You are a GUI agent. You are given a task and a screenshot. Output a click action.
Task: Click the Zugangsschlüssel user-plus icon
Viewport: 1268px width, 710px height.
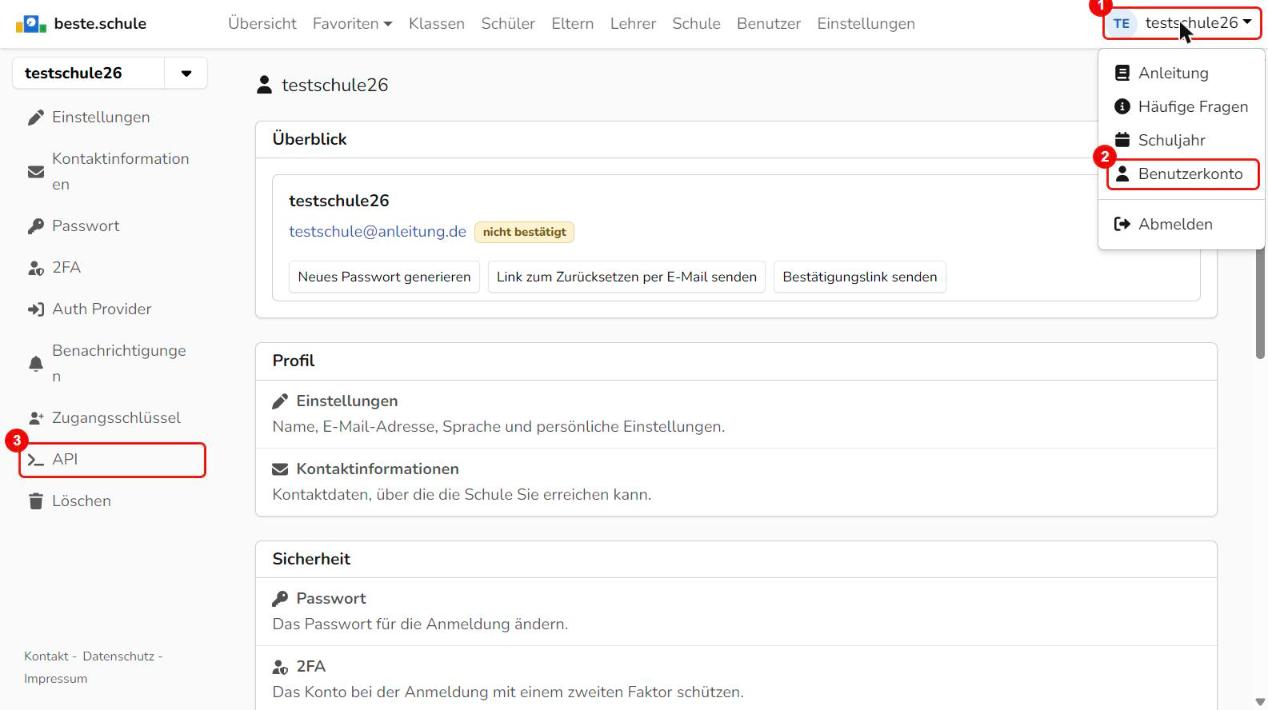pyautogui.click(x=35, y=418)
